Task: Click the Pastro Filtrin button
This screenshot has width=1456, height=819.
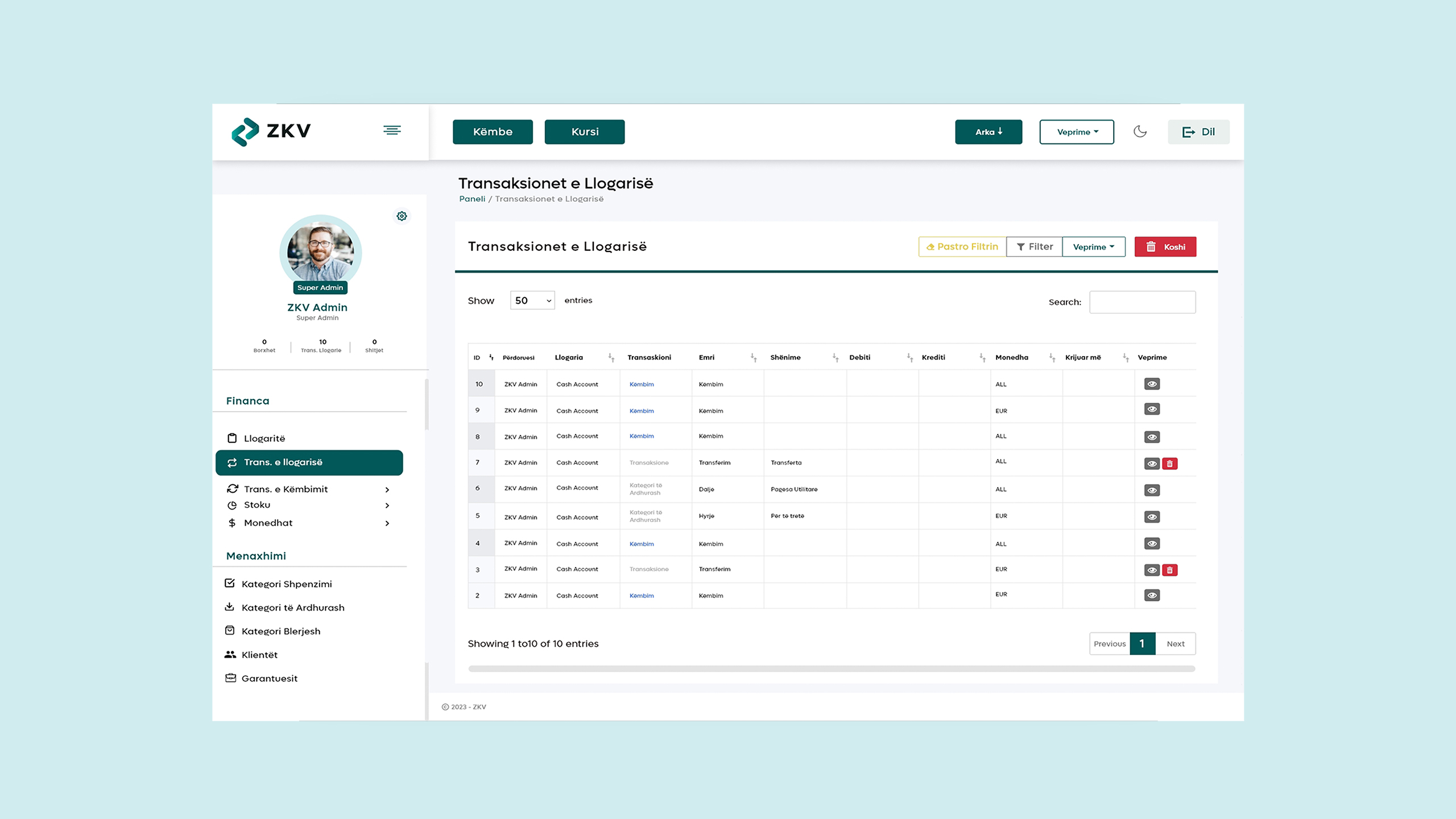Action: 962,247
